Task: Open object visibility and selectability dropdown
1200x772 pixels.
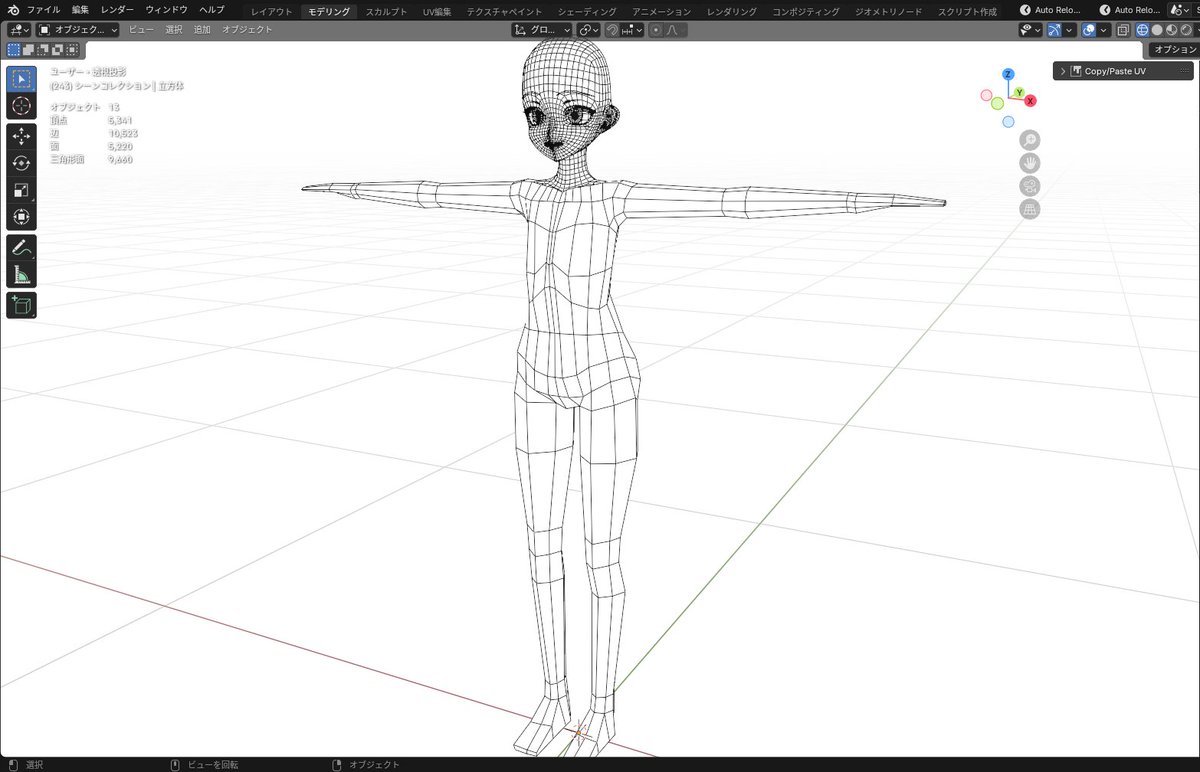Action: click(1031, 30)
